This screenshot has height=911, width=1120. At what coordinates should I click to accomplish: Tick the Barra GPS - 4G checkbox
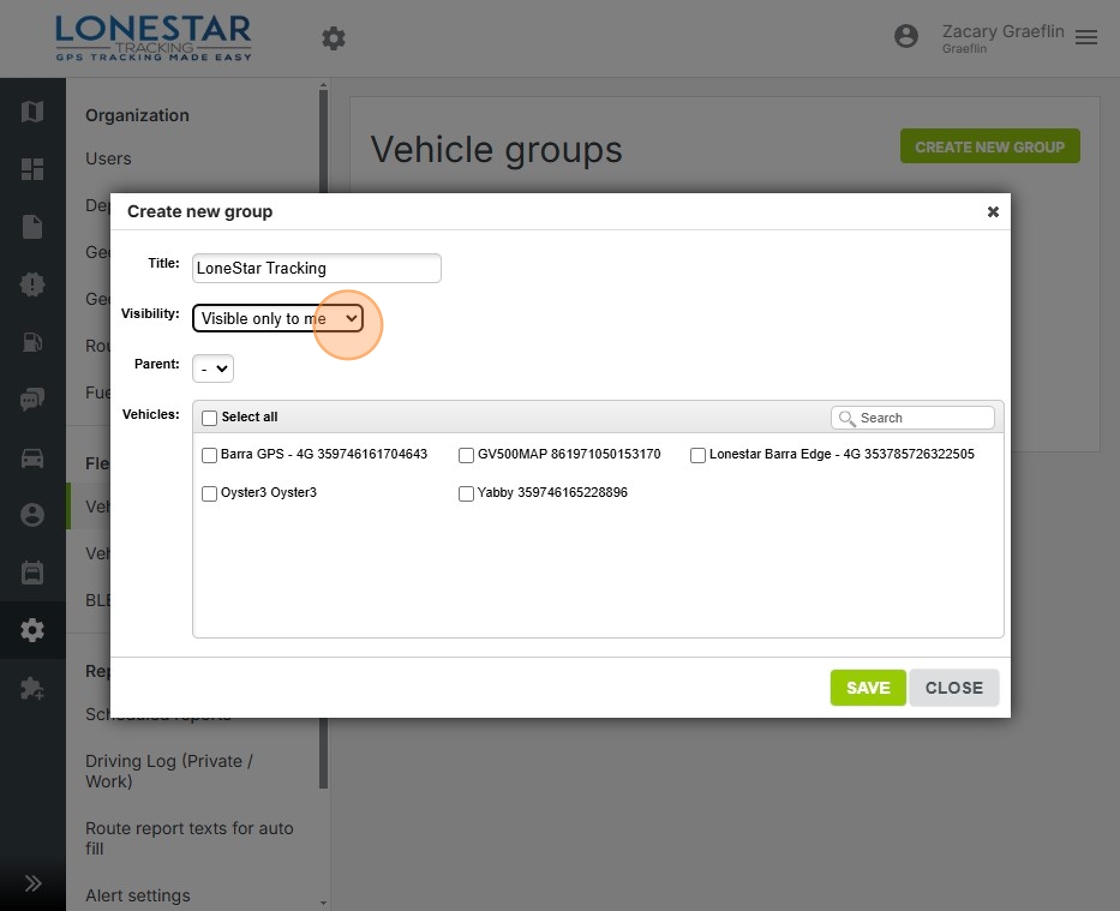click(210, 455)
